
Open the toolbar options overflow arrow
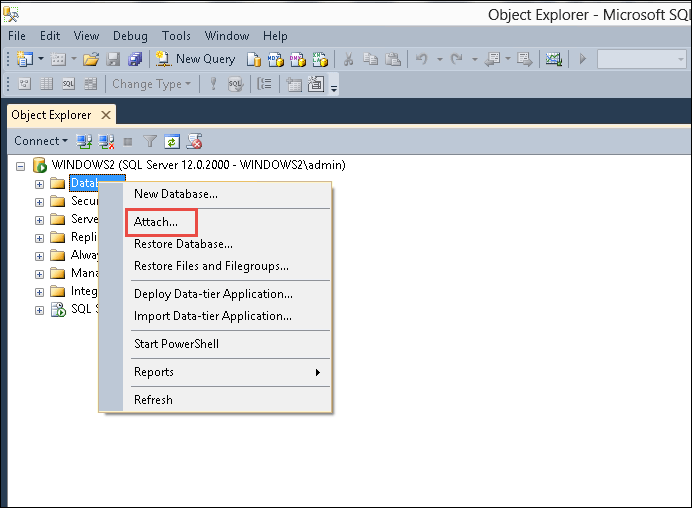(334, 89)
